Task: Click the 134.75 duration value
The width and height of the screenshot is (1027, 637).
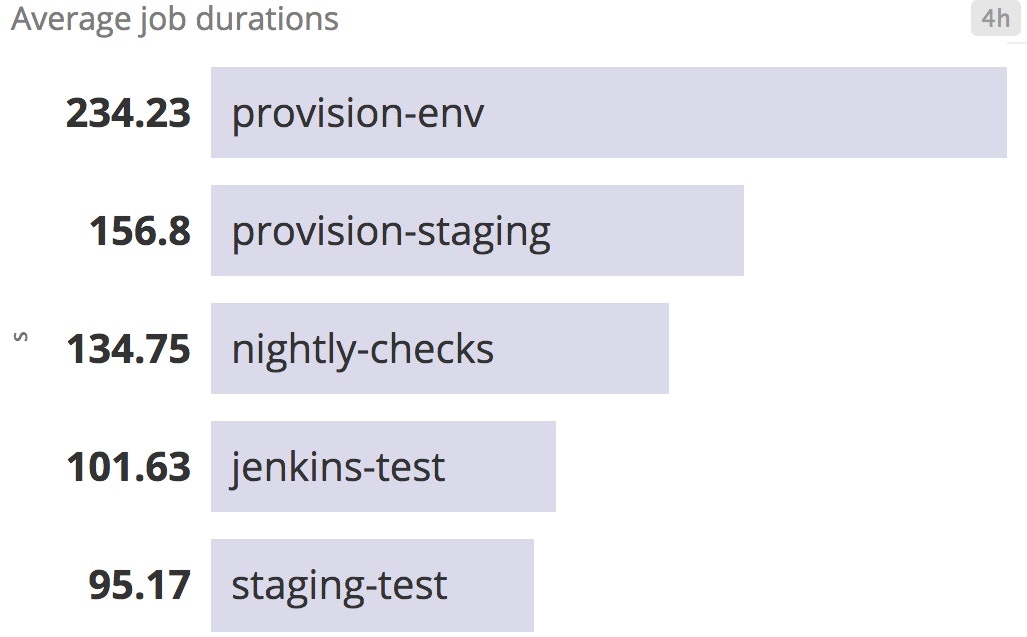Action: point(128,349)
